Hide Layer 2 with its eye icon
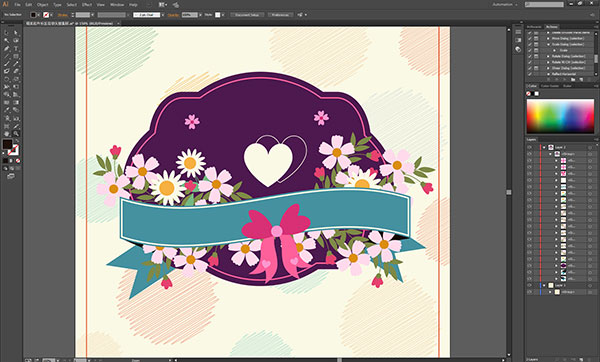 tap(530, 147)
